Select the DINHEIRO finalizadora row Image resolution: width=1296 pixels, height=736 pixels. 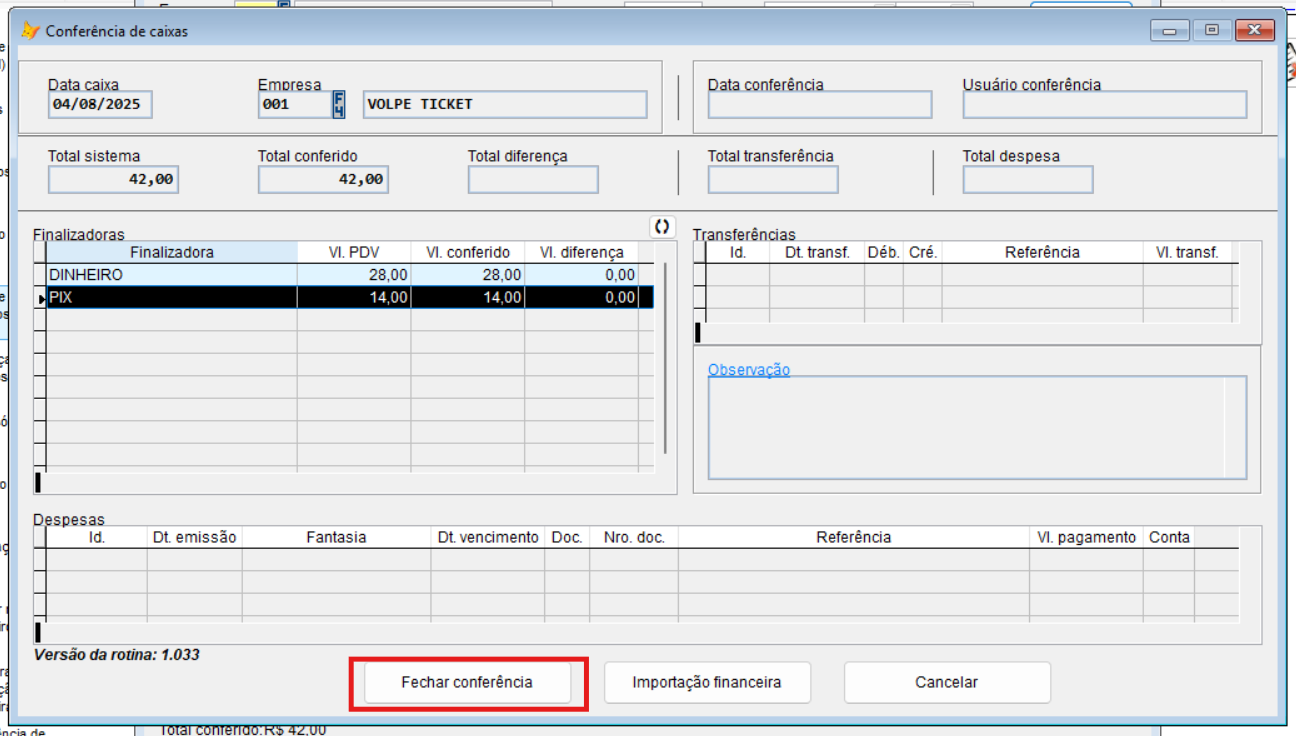pyautogui.click(x=171, y=275)
